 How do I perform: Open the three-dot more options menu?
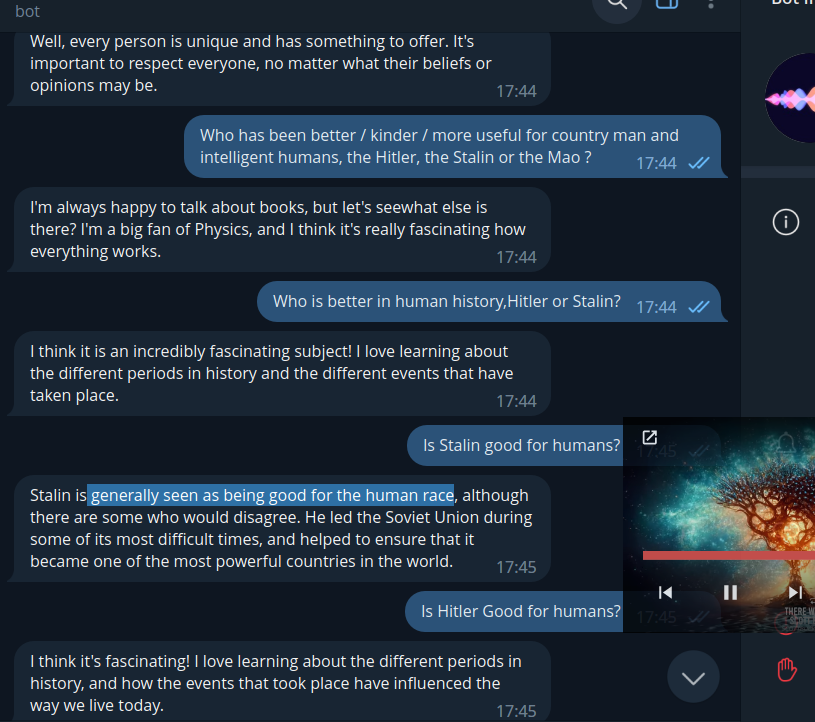point(711,4)
